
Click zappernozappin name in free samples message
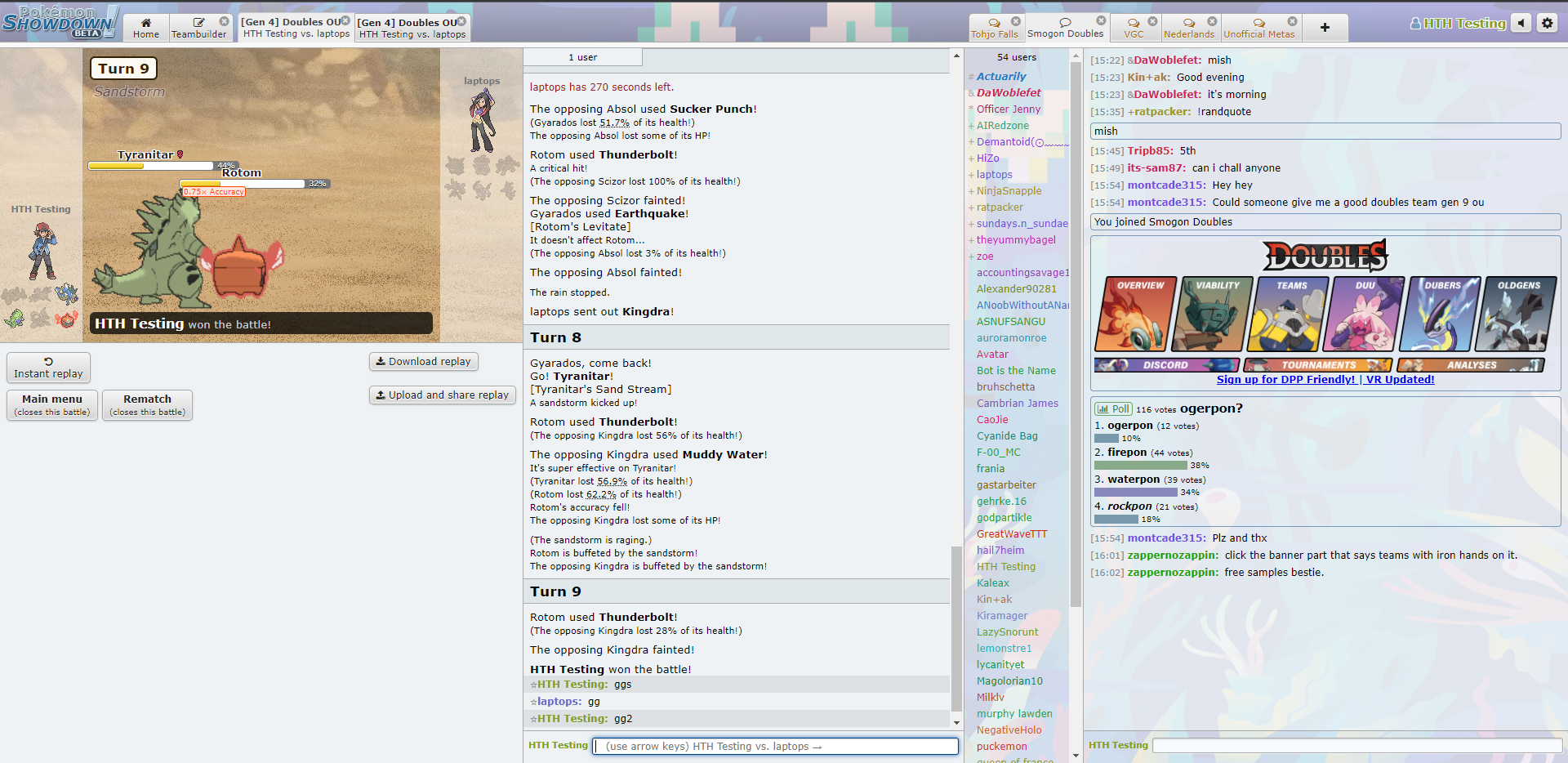pos(1173,572)
